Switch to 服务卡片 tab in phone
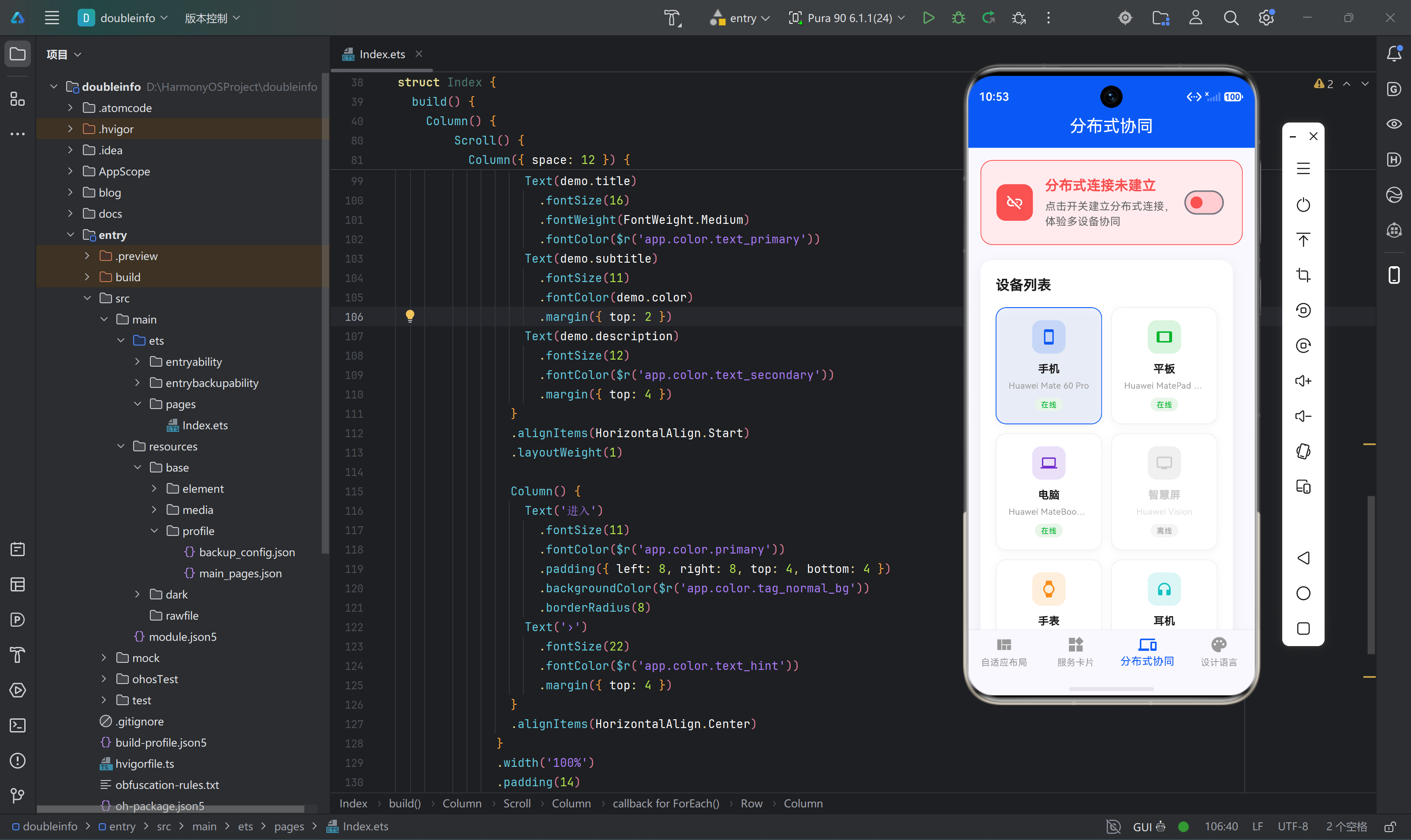The height and width of the screenshot is (840, 1411). [1075, 652]
